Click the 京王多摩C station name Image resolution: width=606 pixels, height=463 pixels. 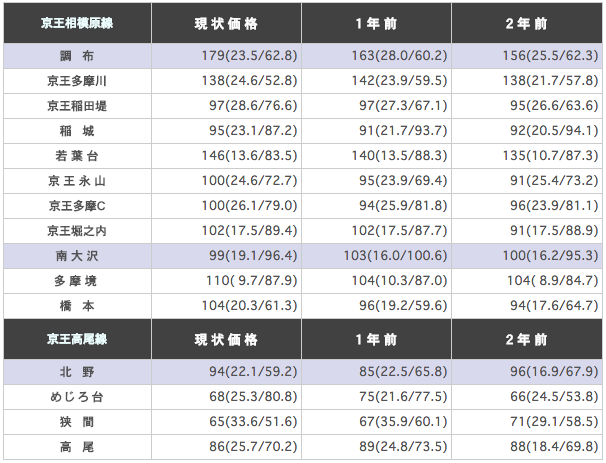point(77,206)
